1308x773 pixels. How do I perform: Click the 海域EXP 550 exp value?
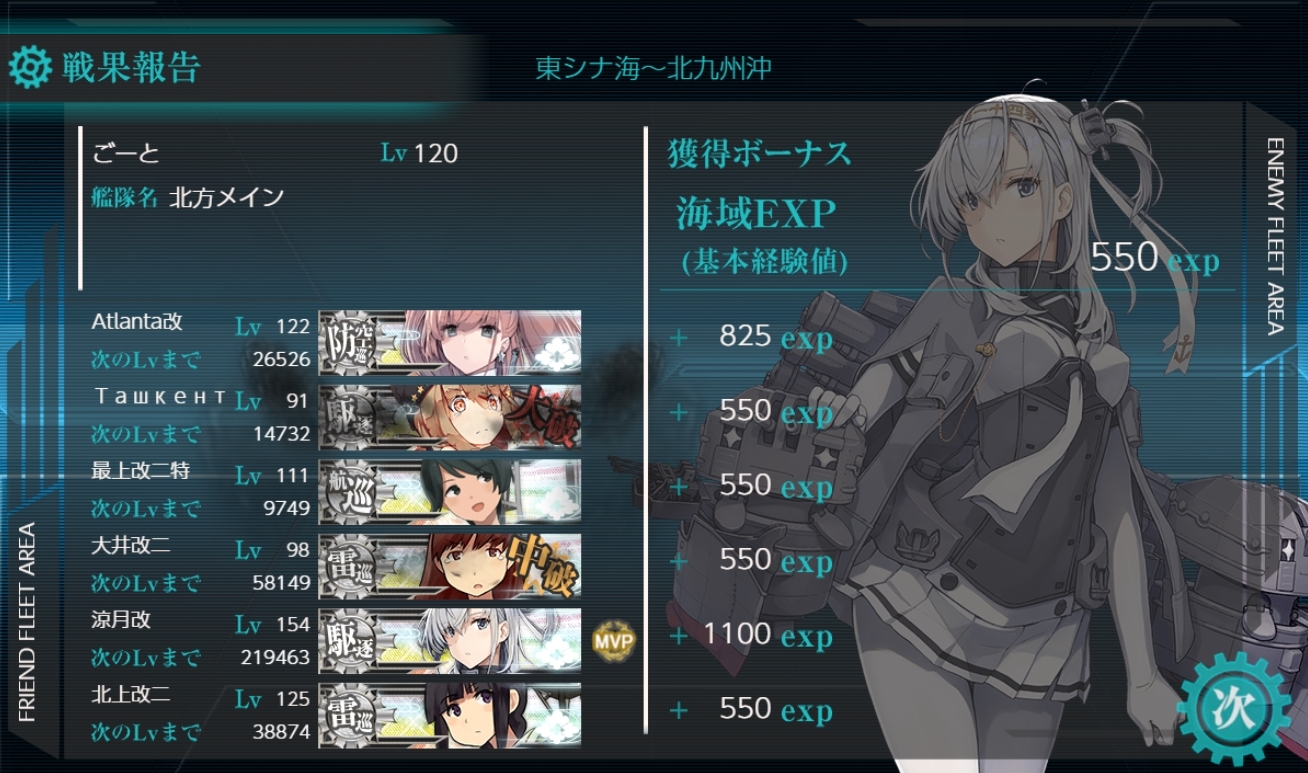tap(1154, 258)
